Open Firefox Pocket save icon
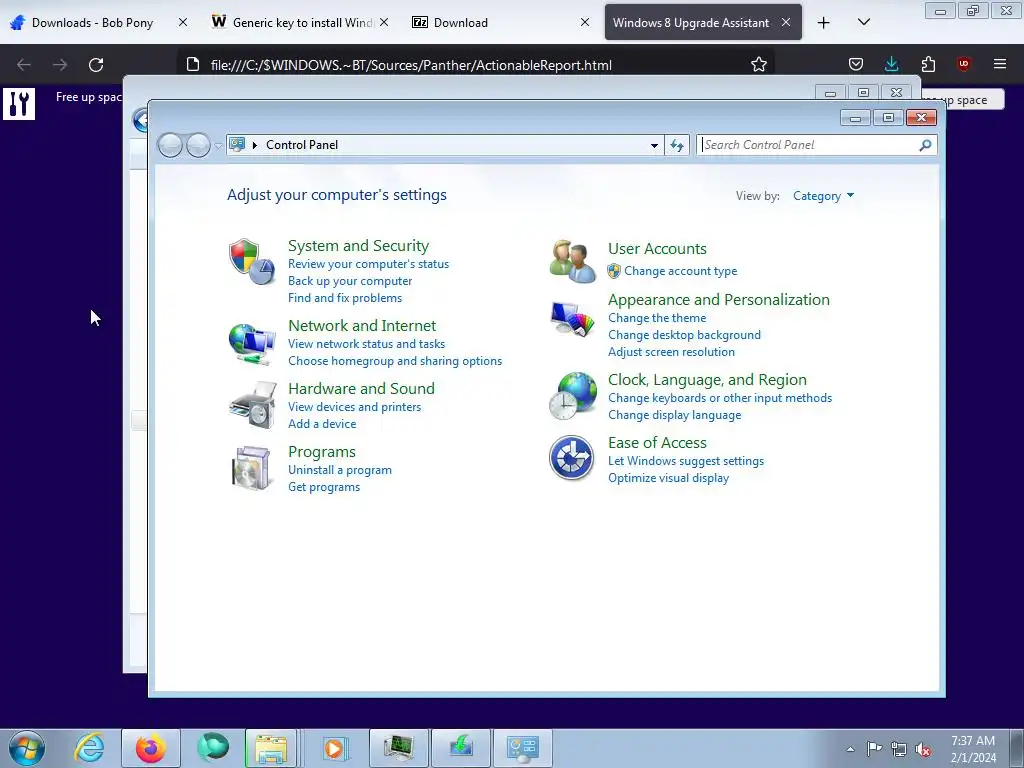 856,64
